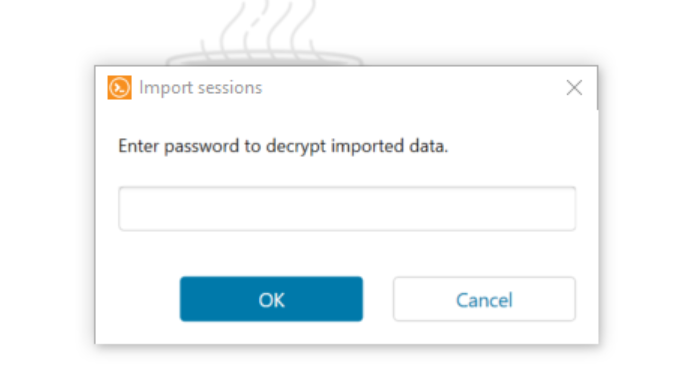
Task: Click the decrypt imported data label
Action: click(283, 146)
